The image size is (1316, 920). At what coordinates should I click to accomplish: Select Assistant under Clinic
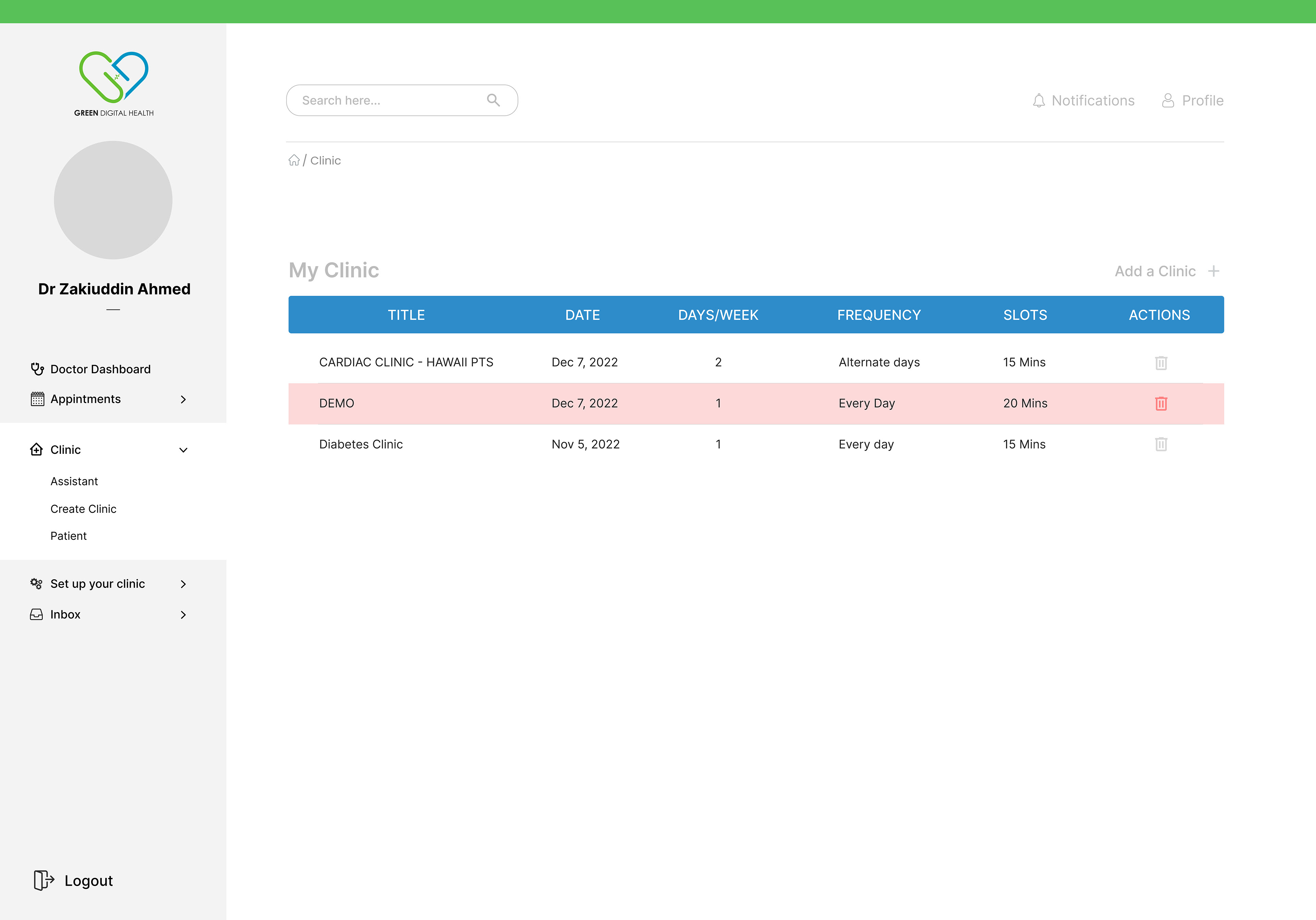[x=74, y=482]
